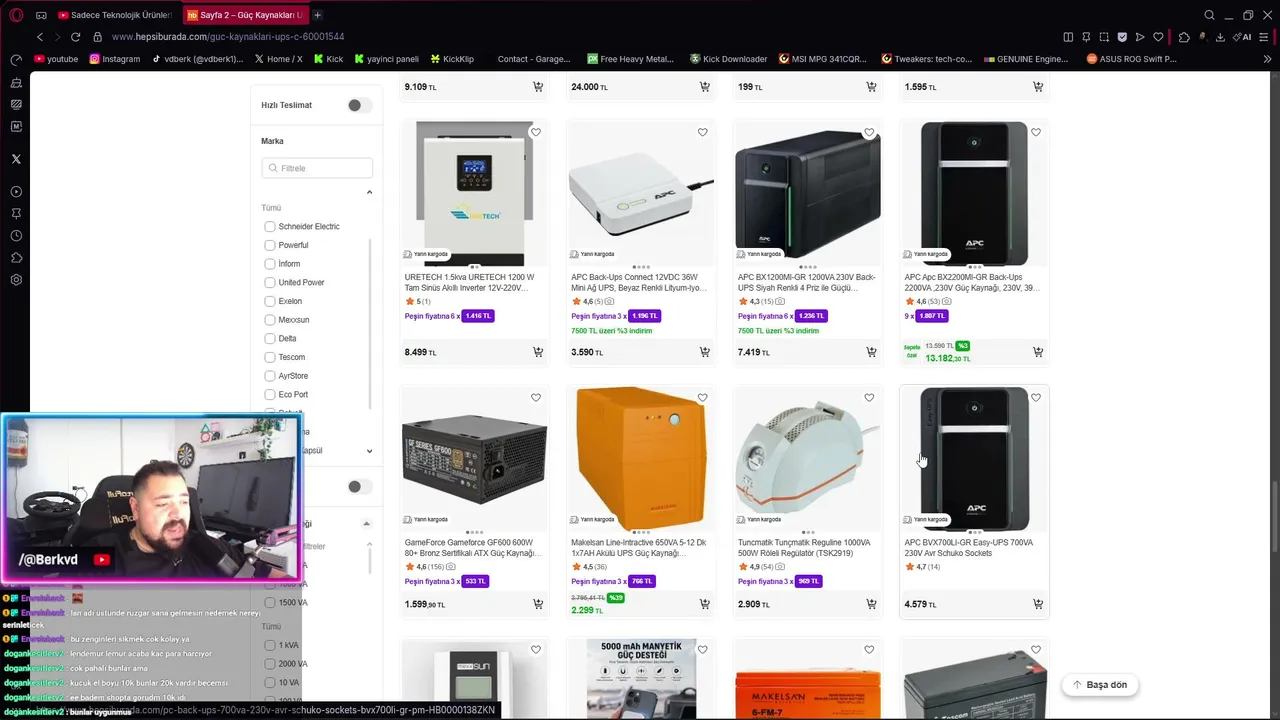Collapse the Marka filter section
The width and height of the screenshot is (1280, 720).
(x=369, y=192)
